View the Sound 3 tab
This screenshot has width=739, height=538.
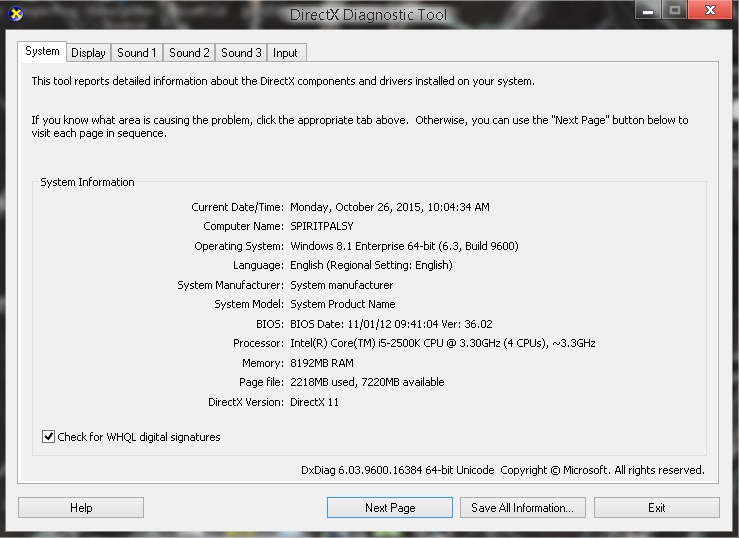coord(241,53)
